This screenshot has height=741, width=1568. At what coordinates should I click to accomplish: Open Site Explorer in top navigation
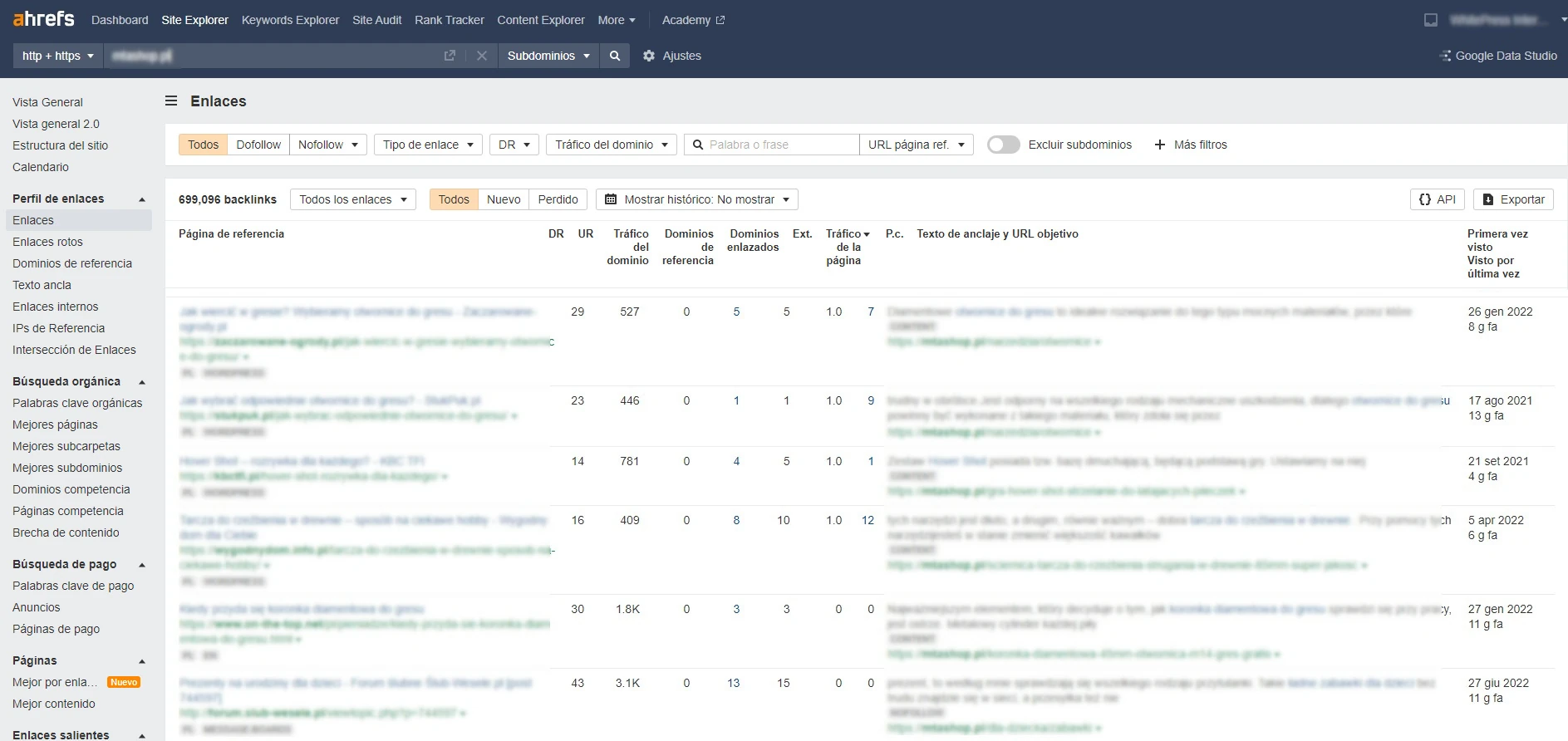194,20
